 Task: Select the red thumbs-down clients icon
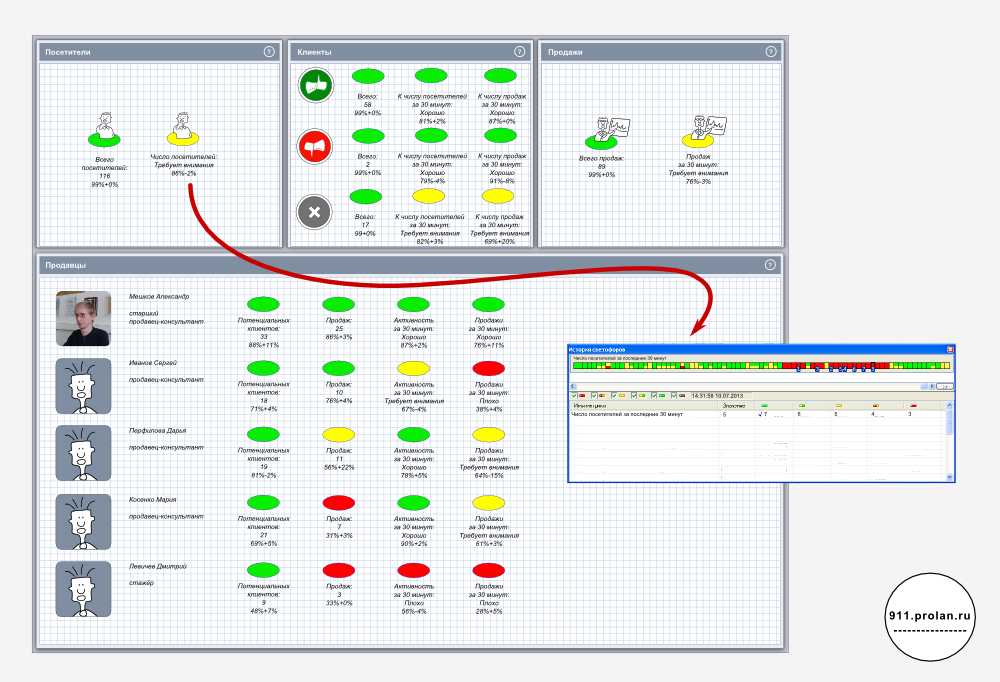pos(314,147)
